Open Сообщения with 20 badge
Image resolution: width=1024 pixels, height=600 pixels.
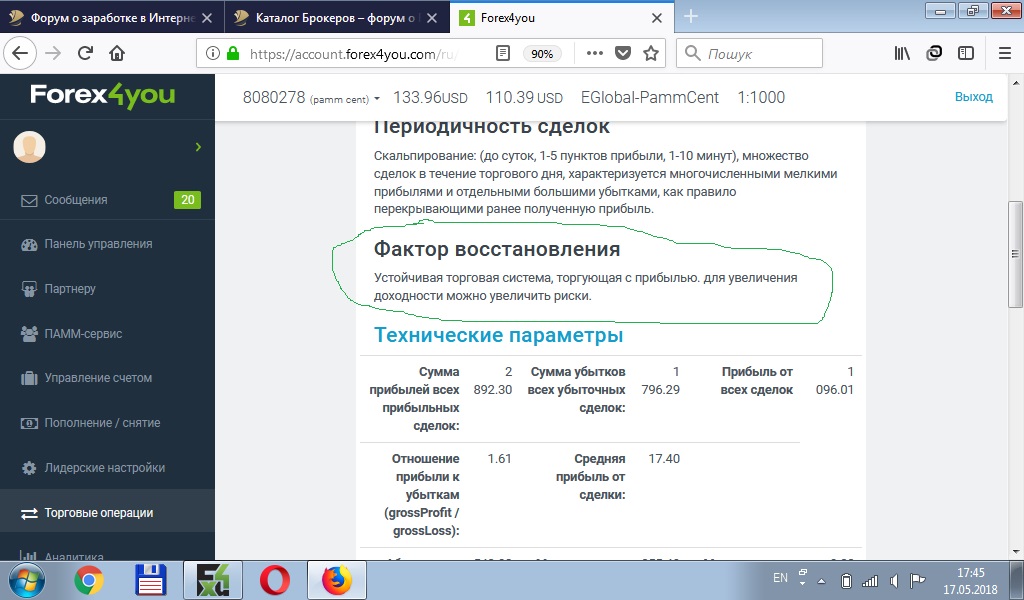[x=76, y=200]
